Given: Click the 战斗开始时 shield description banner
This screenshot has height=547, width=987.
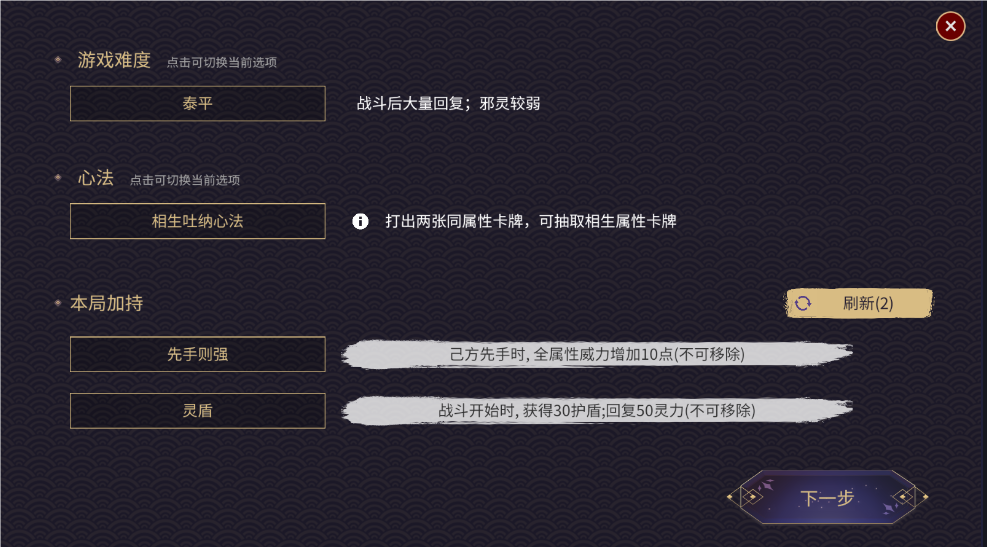Looking at the screenshot, I should click(x=596, y=410).
